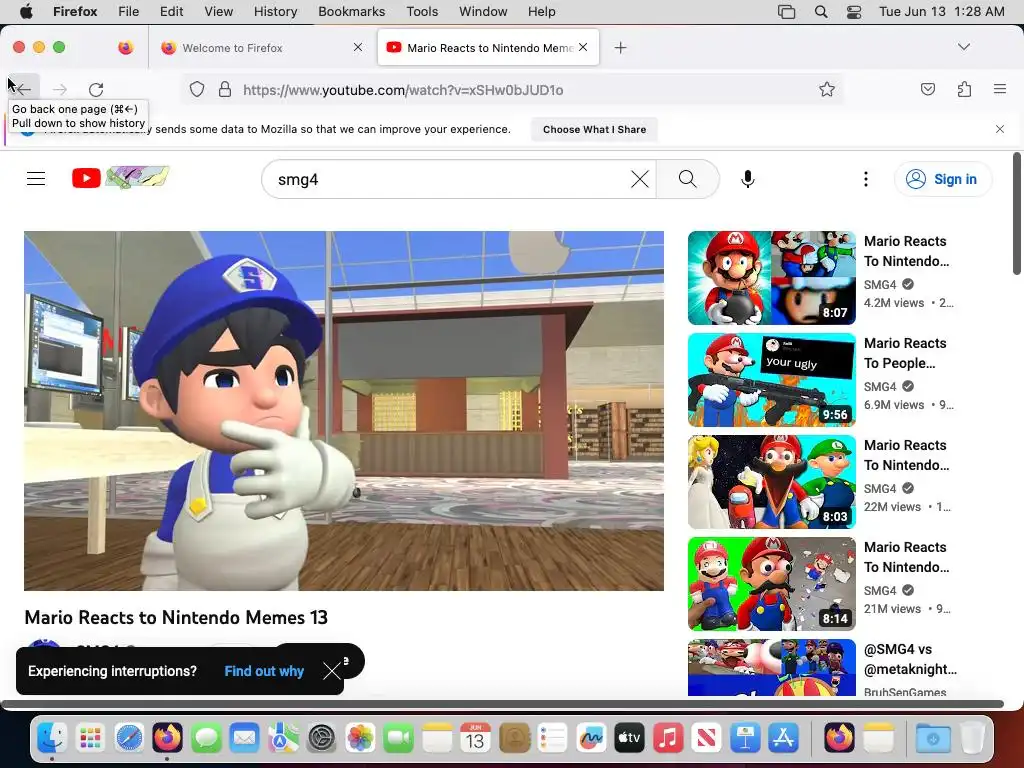Screen dimensions: 1024x768
Task: Open the SMG4 vs metaknight video
Action: [910, 659]
